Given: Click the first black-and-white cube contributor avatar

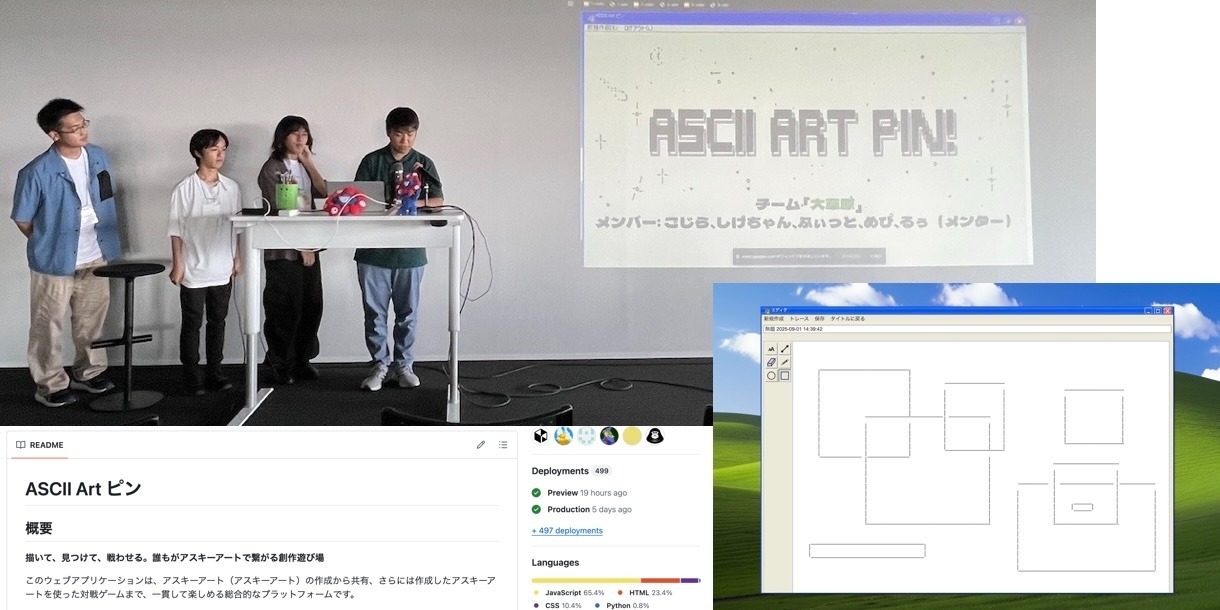Looking at the screenshot, I should click(541, 436).
